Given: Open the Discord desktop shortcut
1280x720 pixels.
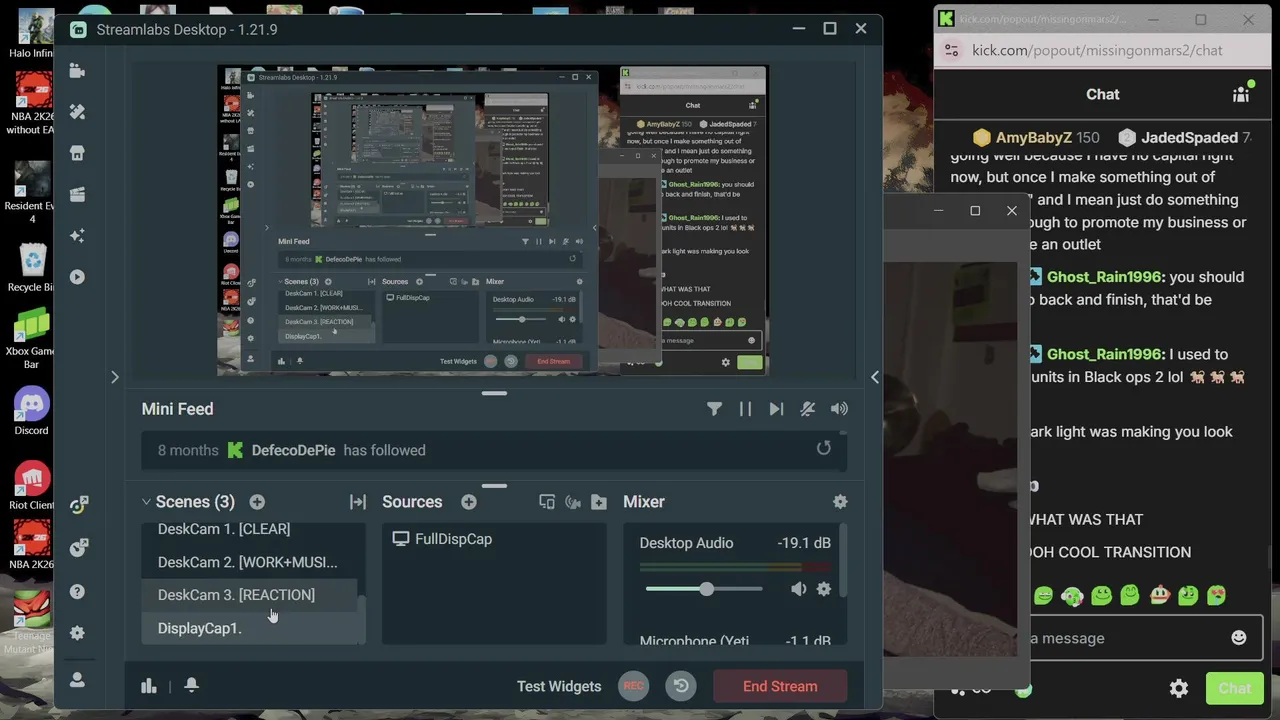Looking at the screenshot, I should [31, 411].
